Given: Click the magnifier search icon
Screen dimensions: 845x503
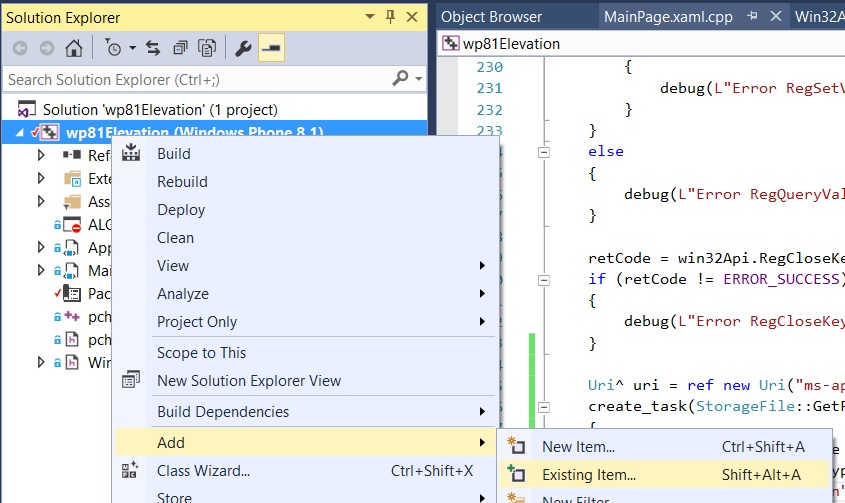Looking at the screenshot, I should click(400, 79).
